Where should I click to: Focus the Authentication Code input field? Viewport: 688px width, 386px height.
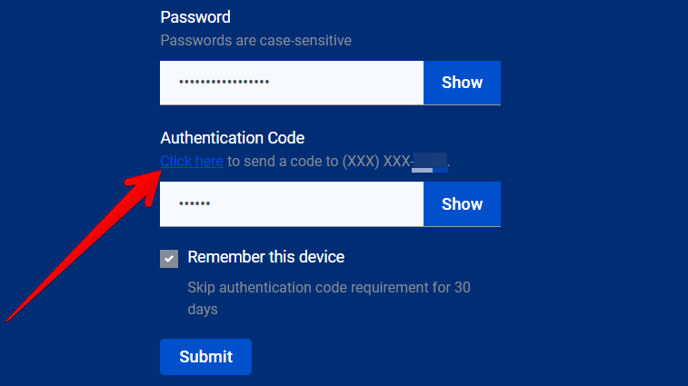[x=292, y=204]
